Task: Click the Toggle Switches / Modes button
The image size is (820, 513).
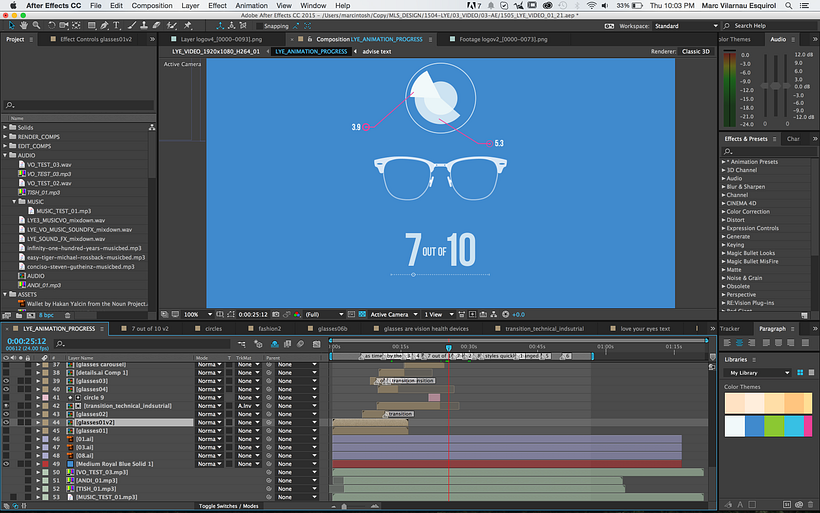Action: [x=229, y=506]
